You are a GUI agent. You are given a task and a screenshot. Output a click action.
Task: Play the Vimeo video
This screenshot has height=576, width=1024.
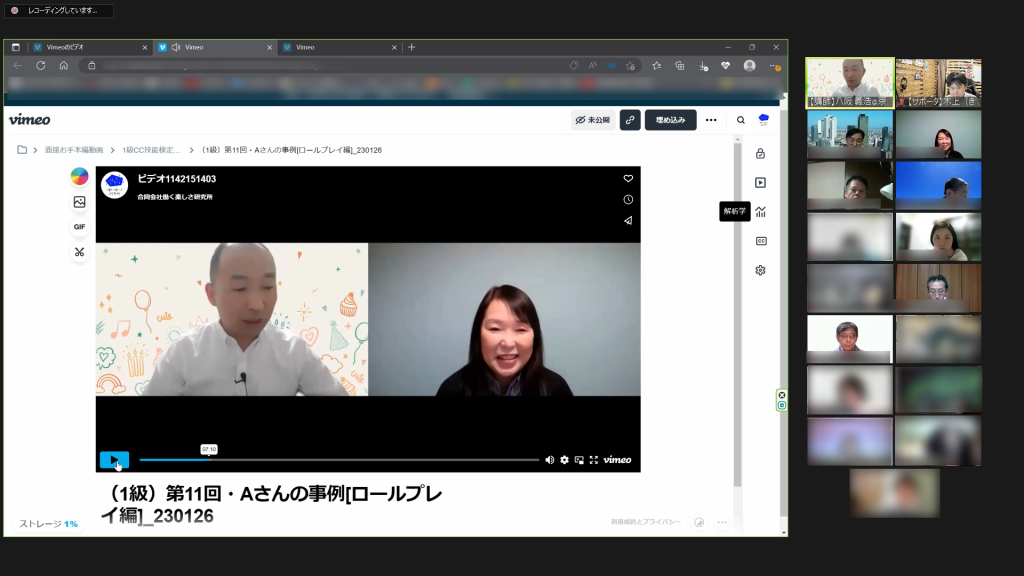click(114, 460)
